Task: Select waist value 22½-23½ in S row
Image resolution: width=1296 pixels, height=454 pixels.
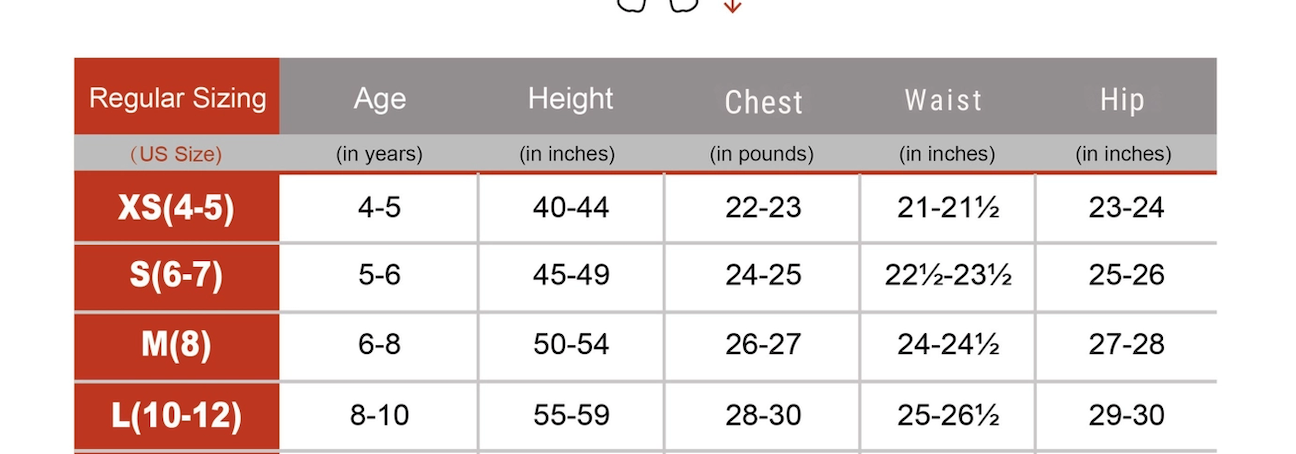Action: [x=948, y=275]
